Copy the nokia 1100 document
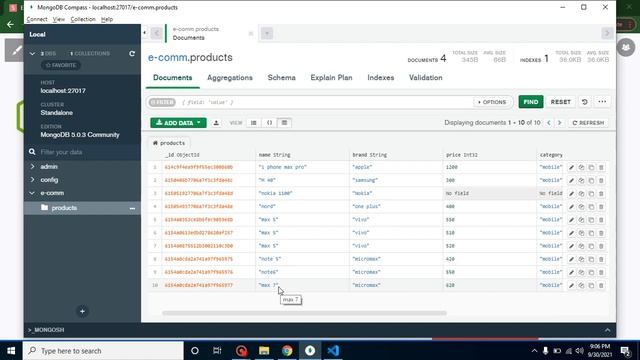Screen dimensions: 640x360 pos(581,193)
